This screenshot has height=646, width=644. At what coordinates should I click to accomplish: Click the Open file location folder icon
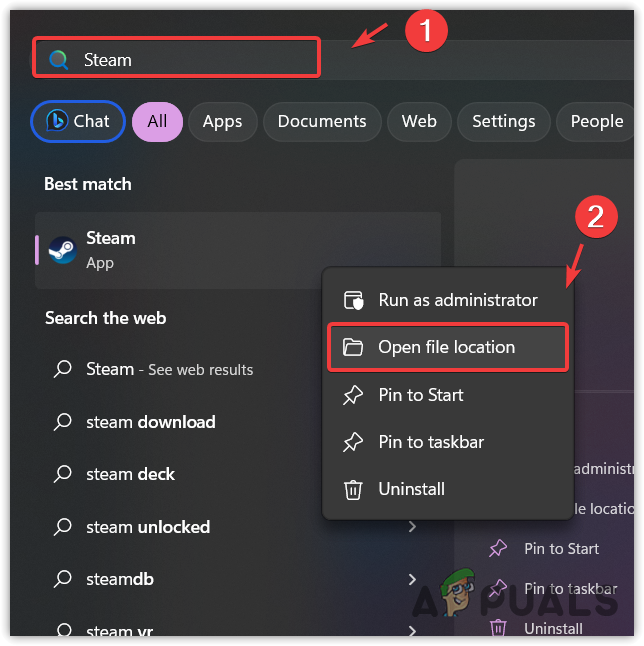pyautogui.click(x=353, y=347)
